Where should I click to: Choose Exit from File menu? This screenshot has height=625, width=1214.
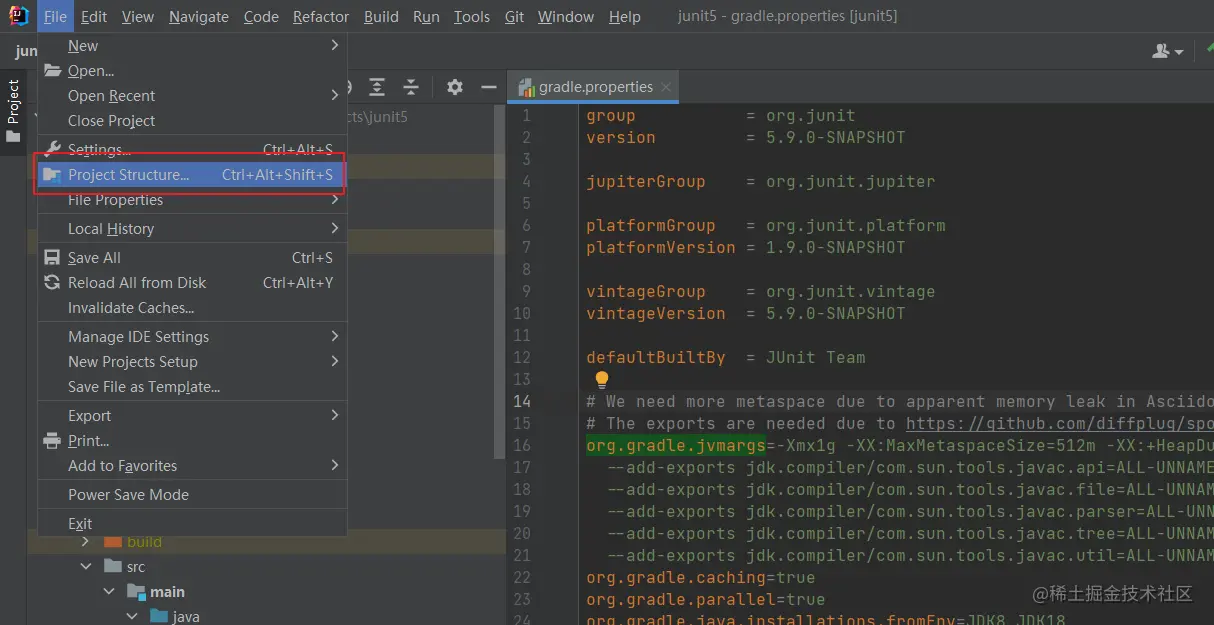[192, 524]
